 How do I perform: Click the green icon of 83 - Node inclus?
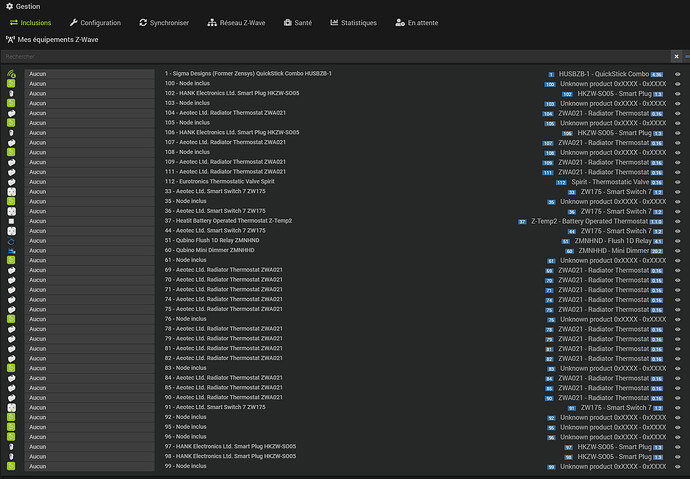[x=11, y=368]
